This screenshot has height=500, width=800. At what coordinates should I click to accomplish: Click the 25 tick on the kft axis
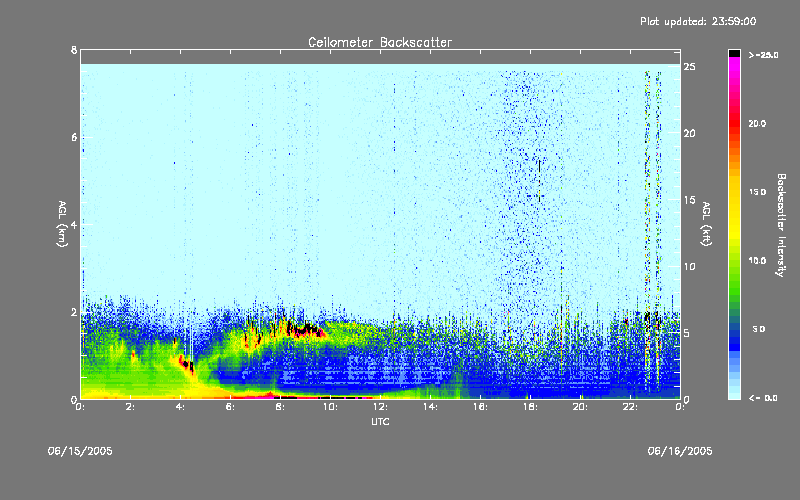pos(689,67)
